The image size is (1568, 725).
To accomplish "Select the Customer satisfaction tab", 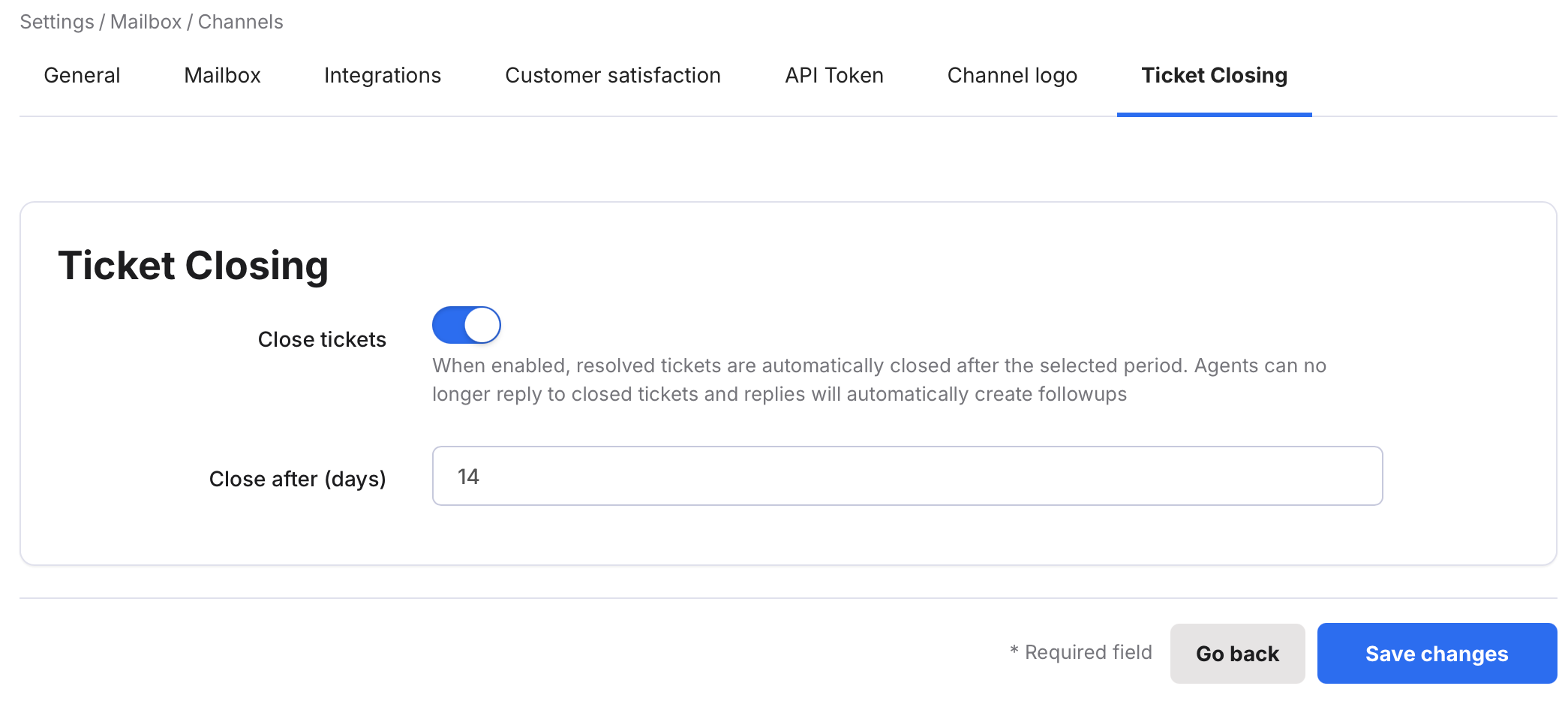I will 613,76.
